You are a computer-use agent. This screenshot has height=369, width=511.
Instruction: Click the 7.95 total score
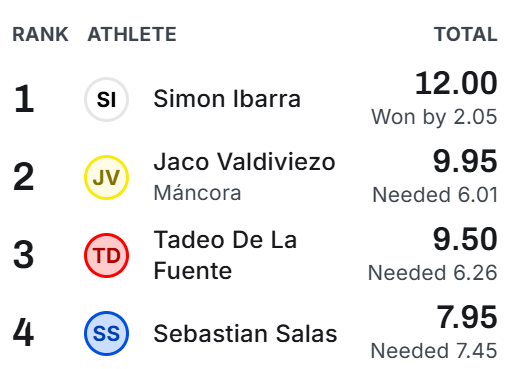pos(467,317)
